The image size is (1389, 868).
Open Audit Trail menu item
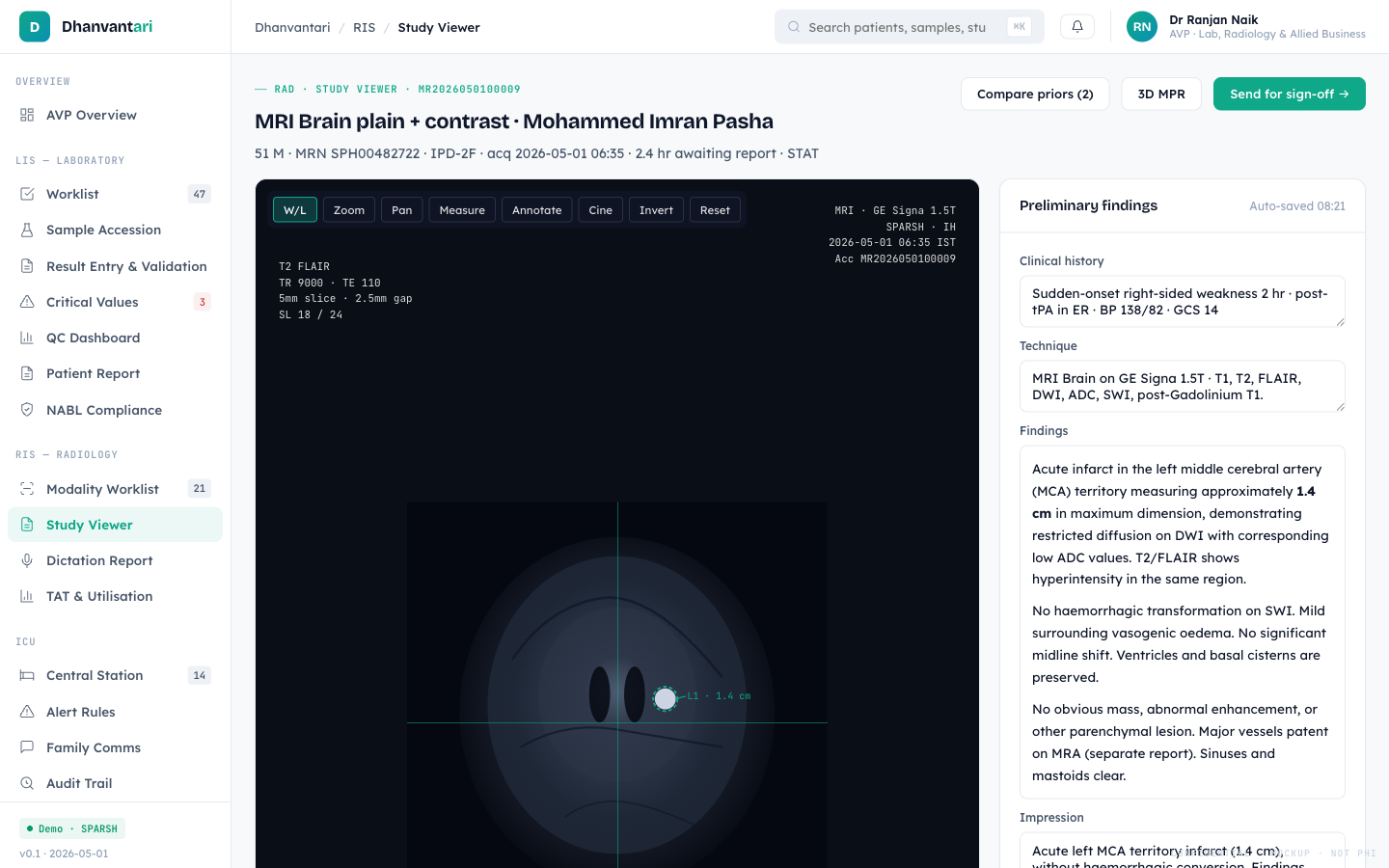click(115, 783)
